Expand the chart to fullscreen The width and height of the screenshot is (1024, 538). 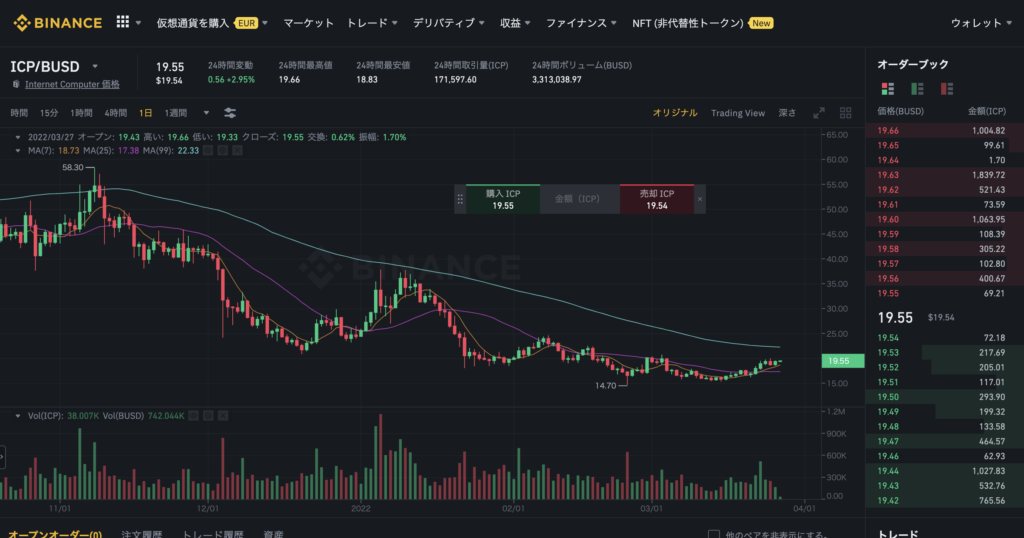(x=819, y=113)
